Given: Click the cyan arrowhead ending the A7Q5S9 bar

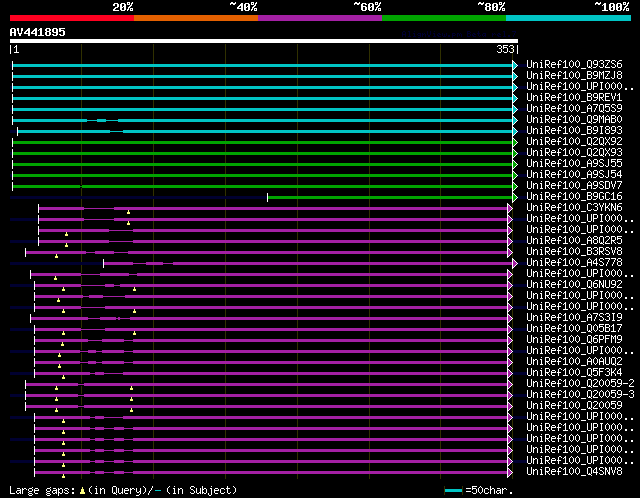Looking at the screenshot, I should [x=515, y=109].
